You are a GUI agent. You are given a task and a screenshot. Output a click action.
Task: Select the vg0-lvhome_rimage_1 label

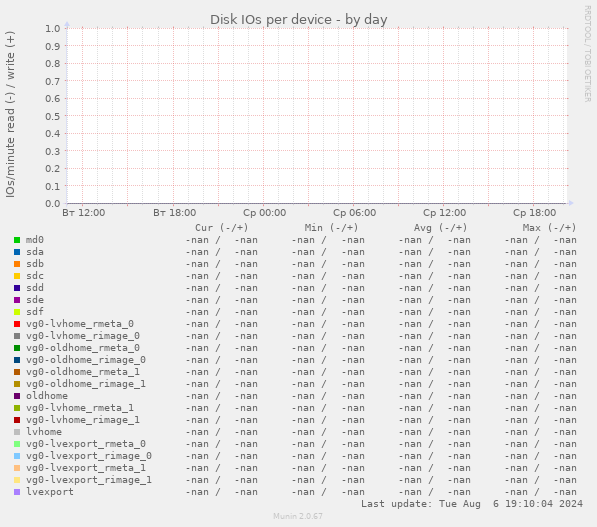[x=83, y=420]
